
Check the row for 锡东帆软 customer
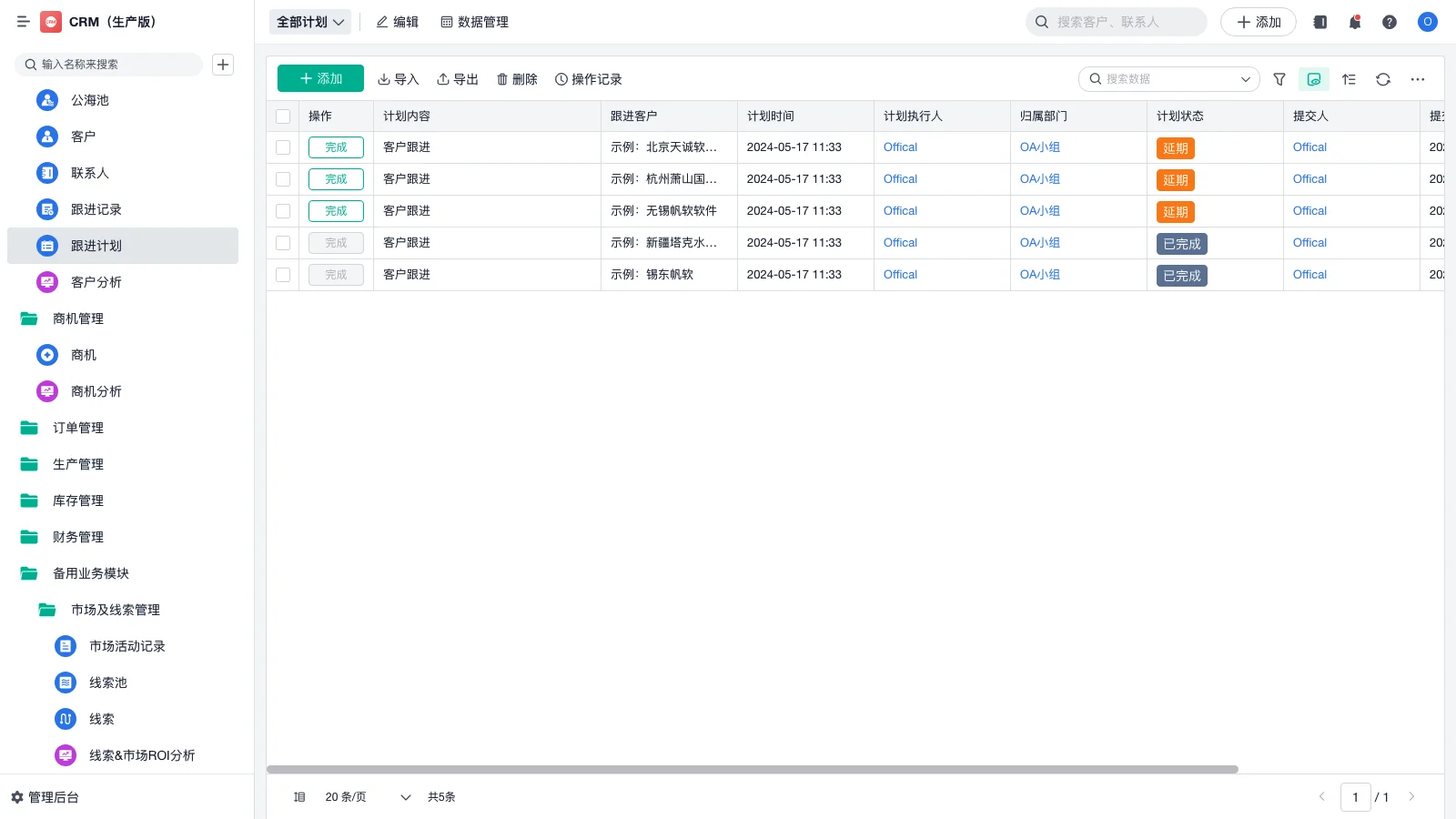[x=283, y=274]
